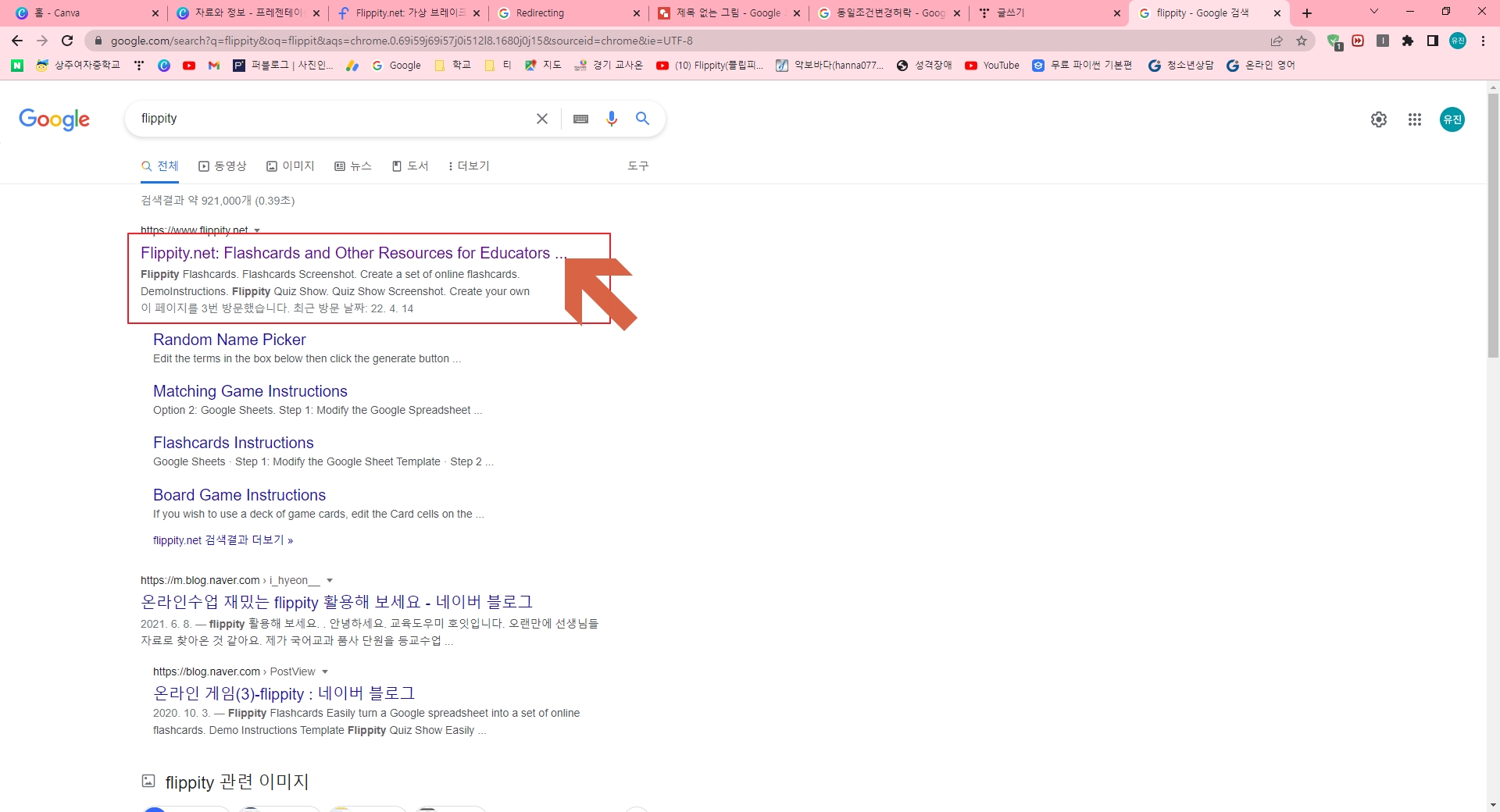Select the 뉴스 search filter
Screen dimensions: 1500x812
(x=353, y=166)
